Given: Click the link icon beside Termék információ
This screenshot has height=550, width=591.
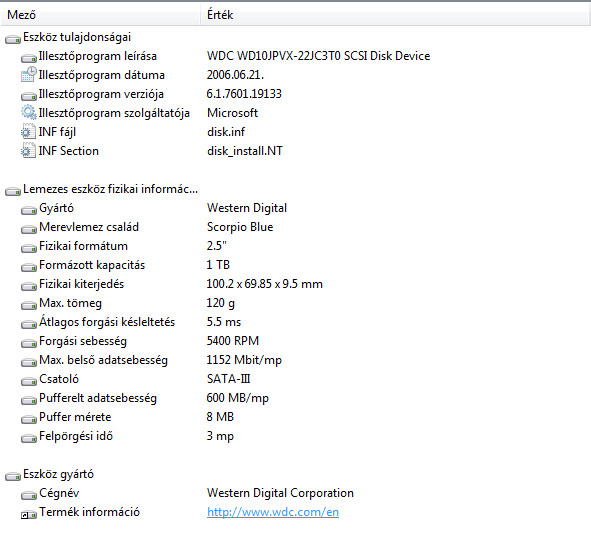Looking at the screenshot, I should (29, 514).
